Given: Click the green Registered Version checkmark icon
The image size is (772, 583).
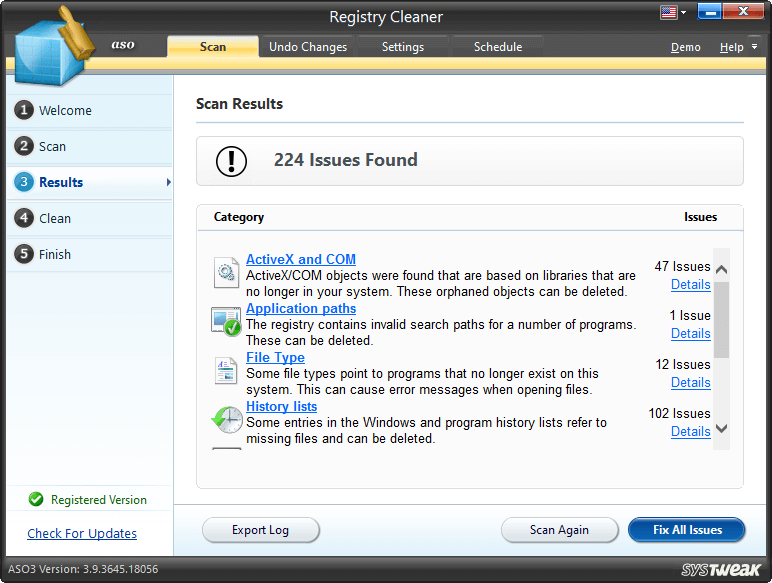Looking at the screenshot, I should [36, 500].
